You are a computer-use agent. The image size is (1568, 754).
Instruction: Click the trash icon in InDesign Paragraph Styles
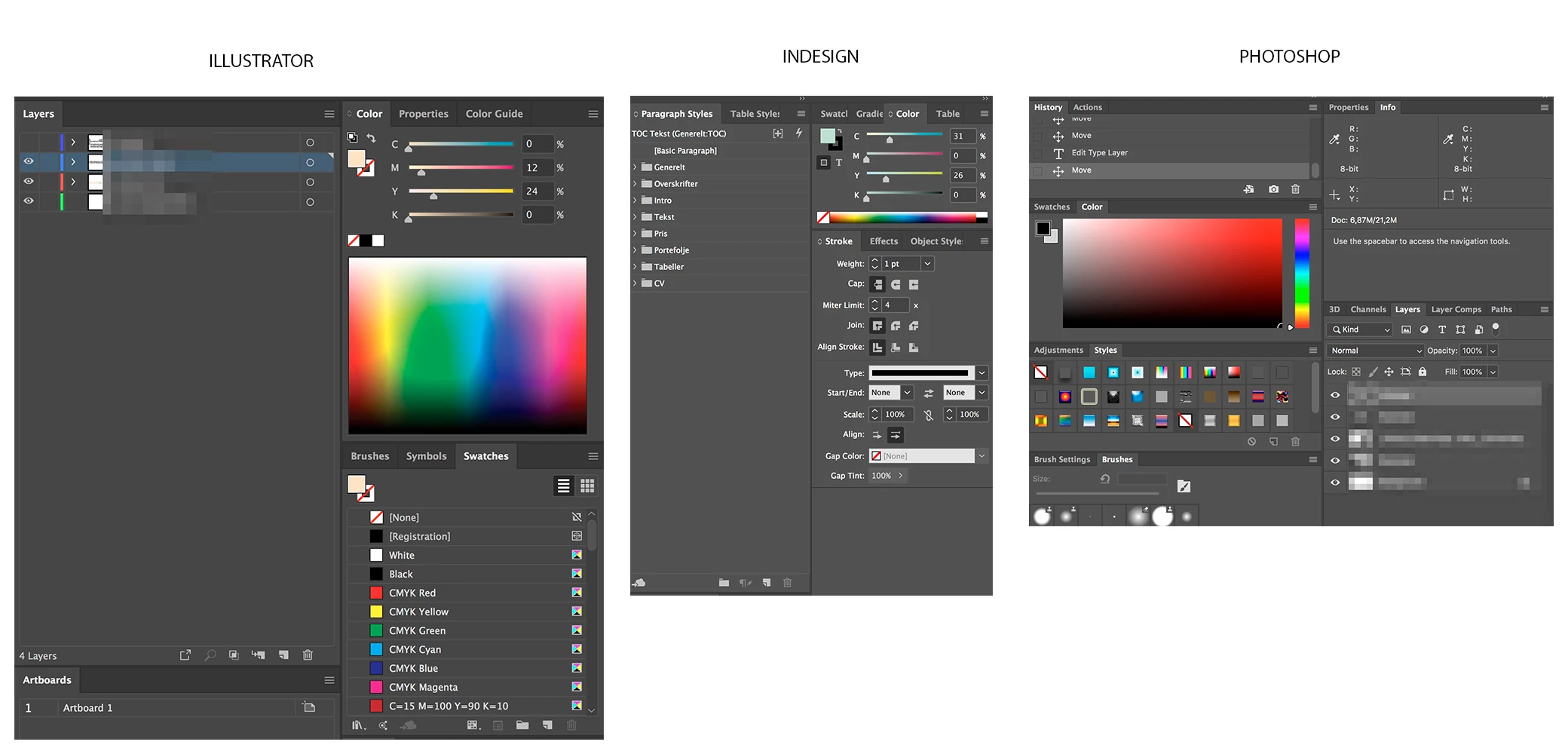point(788,583)
